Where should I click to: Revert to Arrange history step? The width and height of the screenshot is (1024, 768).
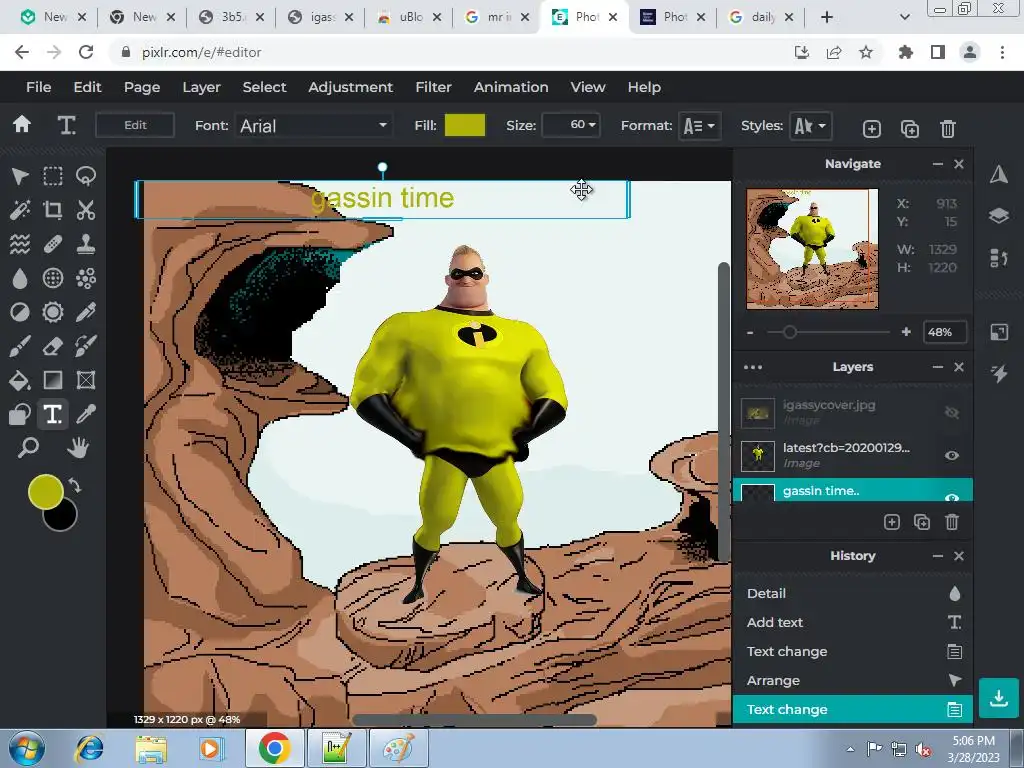pyautogui.click(x=853, y=680)
